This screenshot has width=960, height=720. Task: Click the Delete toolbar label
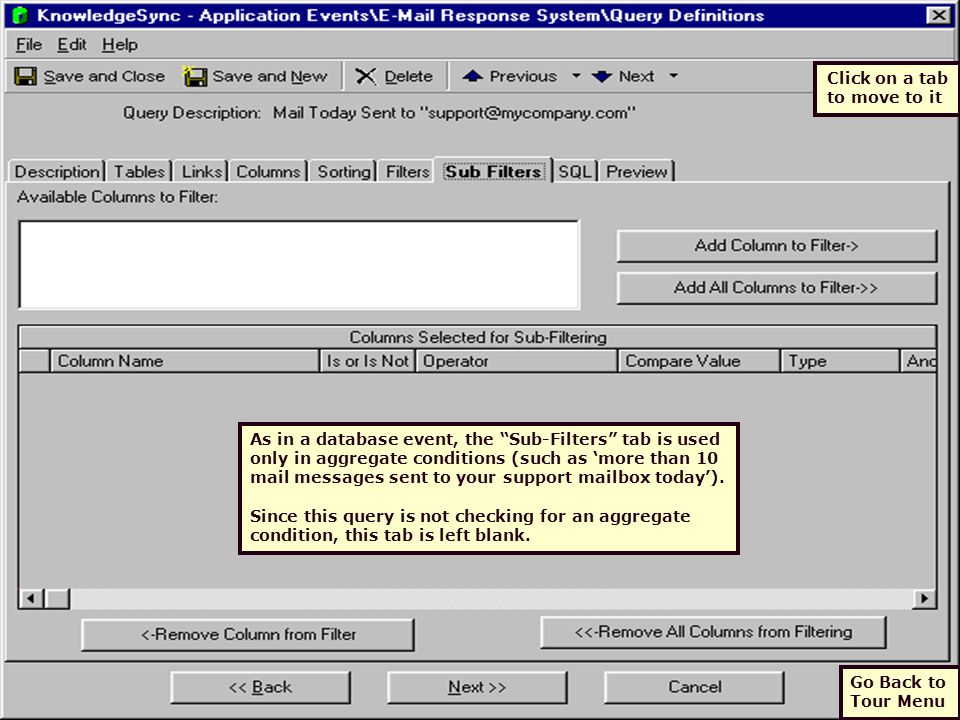[408, 77]
